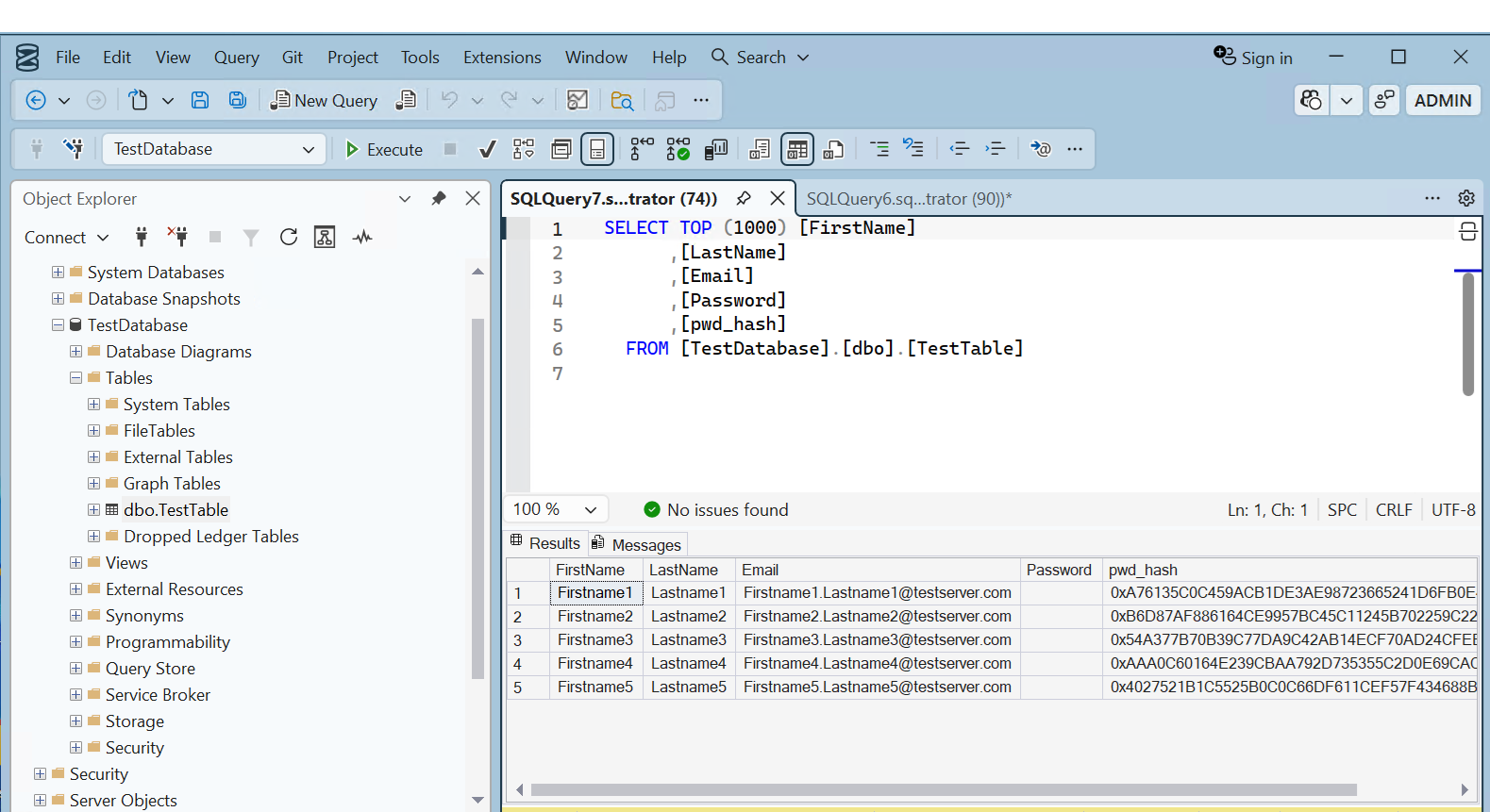Click Increase Indent icon

pos(996,149)
